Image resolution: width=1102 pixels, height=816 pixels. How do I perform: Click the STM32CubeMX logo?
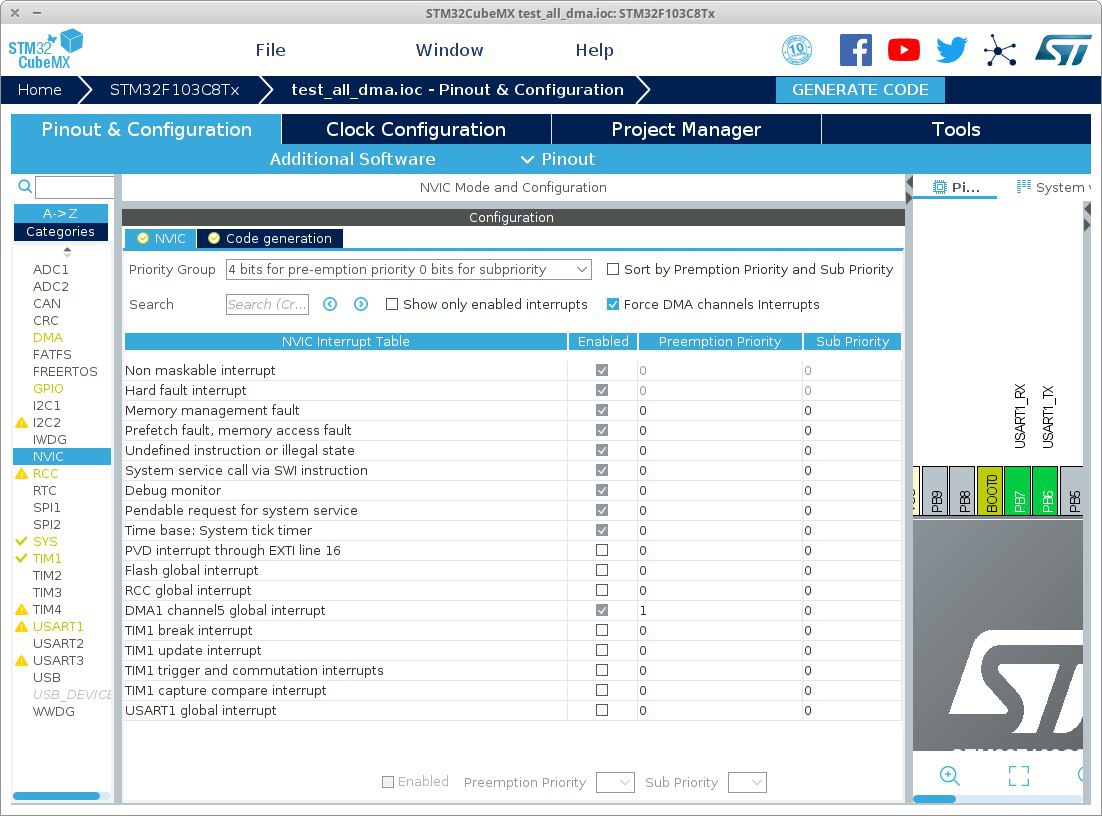tap(45, 49)
